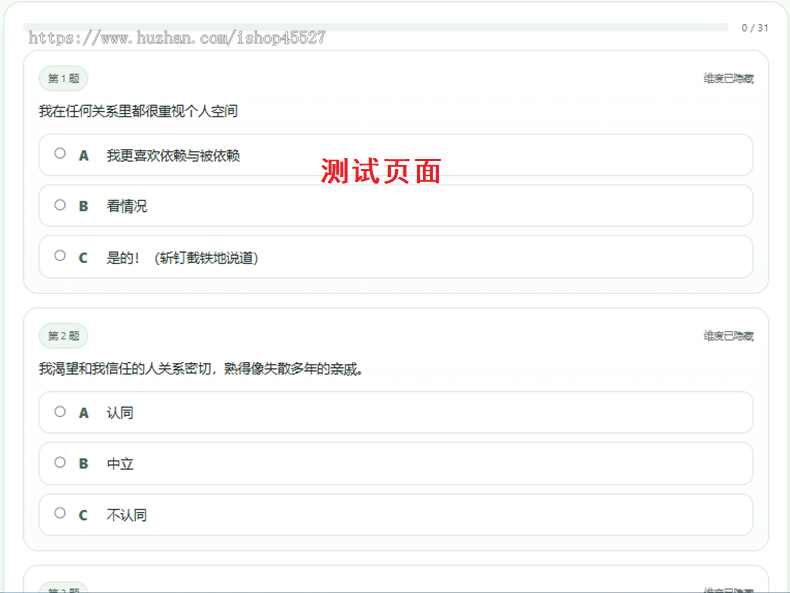790x593 pixels.
Task: Click 维度已隐藏 label in question 2
Action: pos(729,336)
